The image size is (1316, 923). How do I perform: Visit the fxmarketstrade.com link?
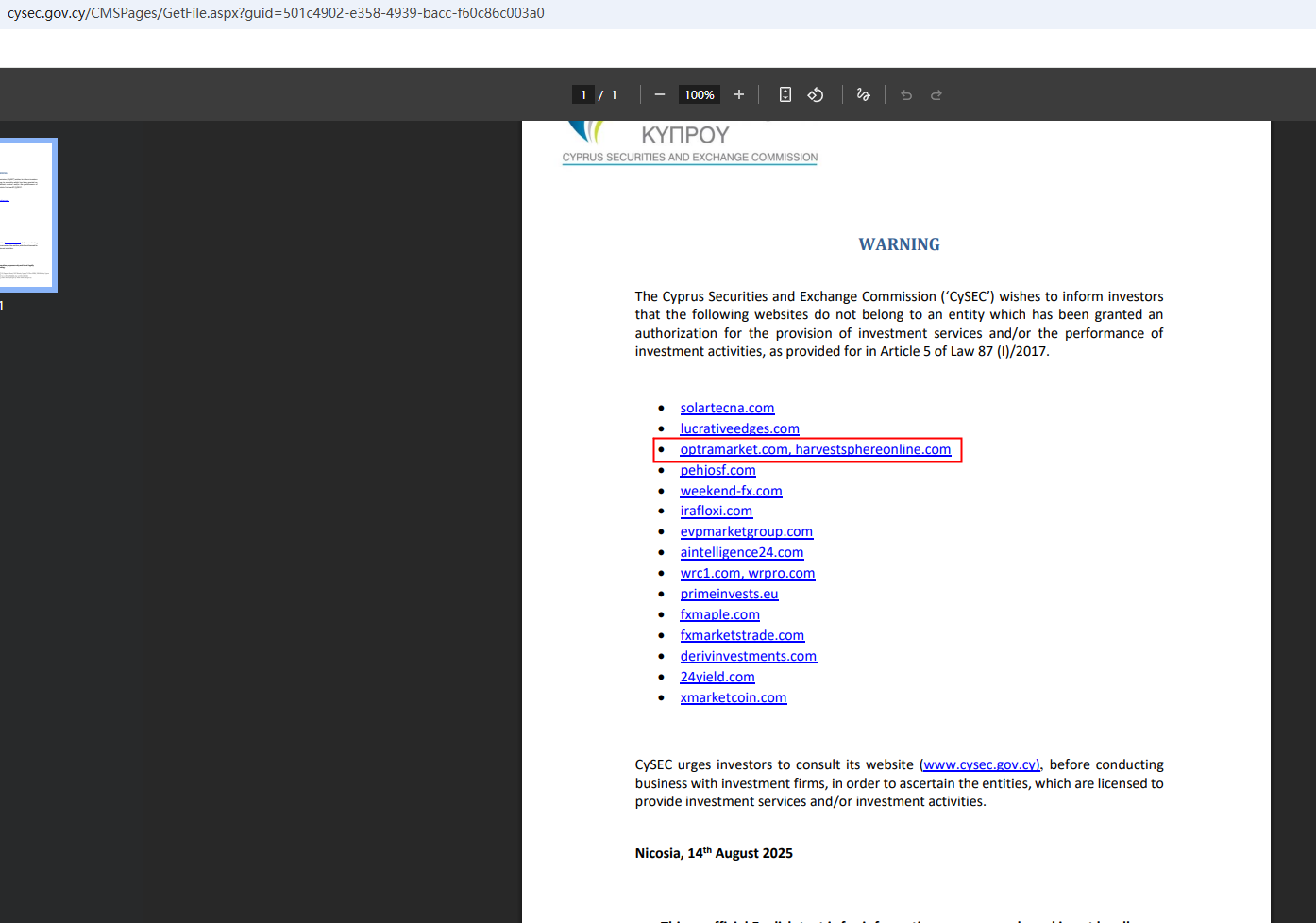click(x=742, y=635)
